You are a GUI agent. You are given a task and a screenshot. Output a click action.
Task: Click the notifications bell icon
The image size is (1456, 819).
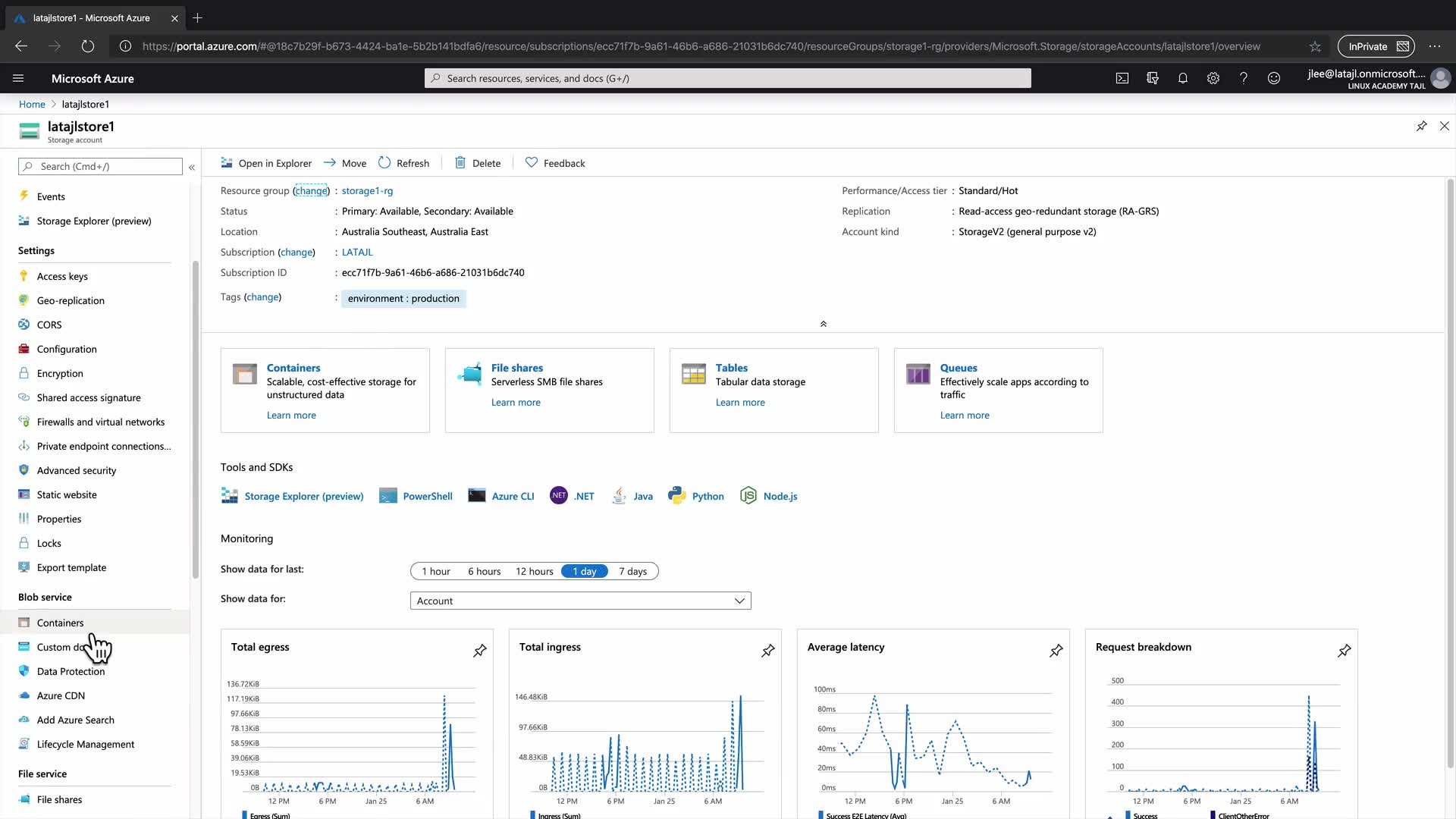tap(1183, 78)
